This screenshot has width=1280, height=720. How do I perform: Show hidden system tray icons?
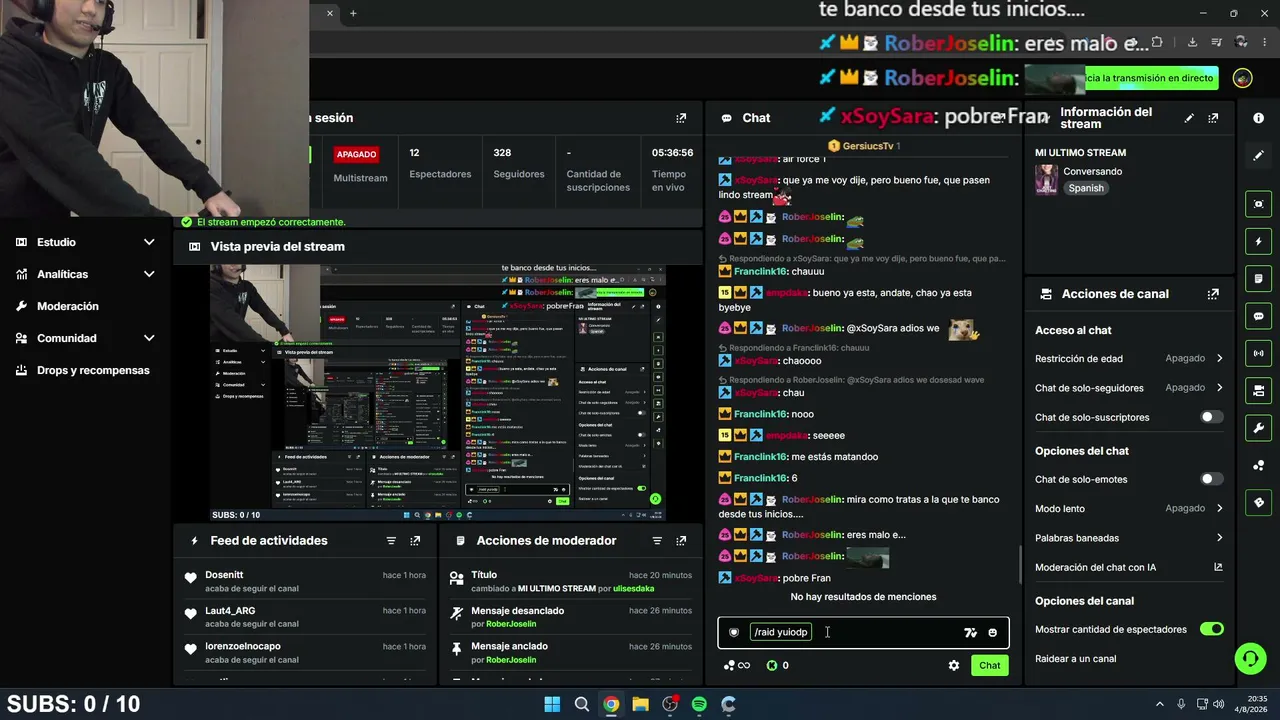1160,704
